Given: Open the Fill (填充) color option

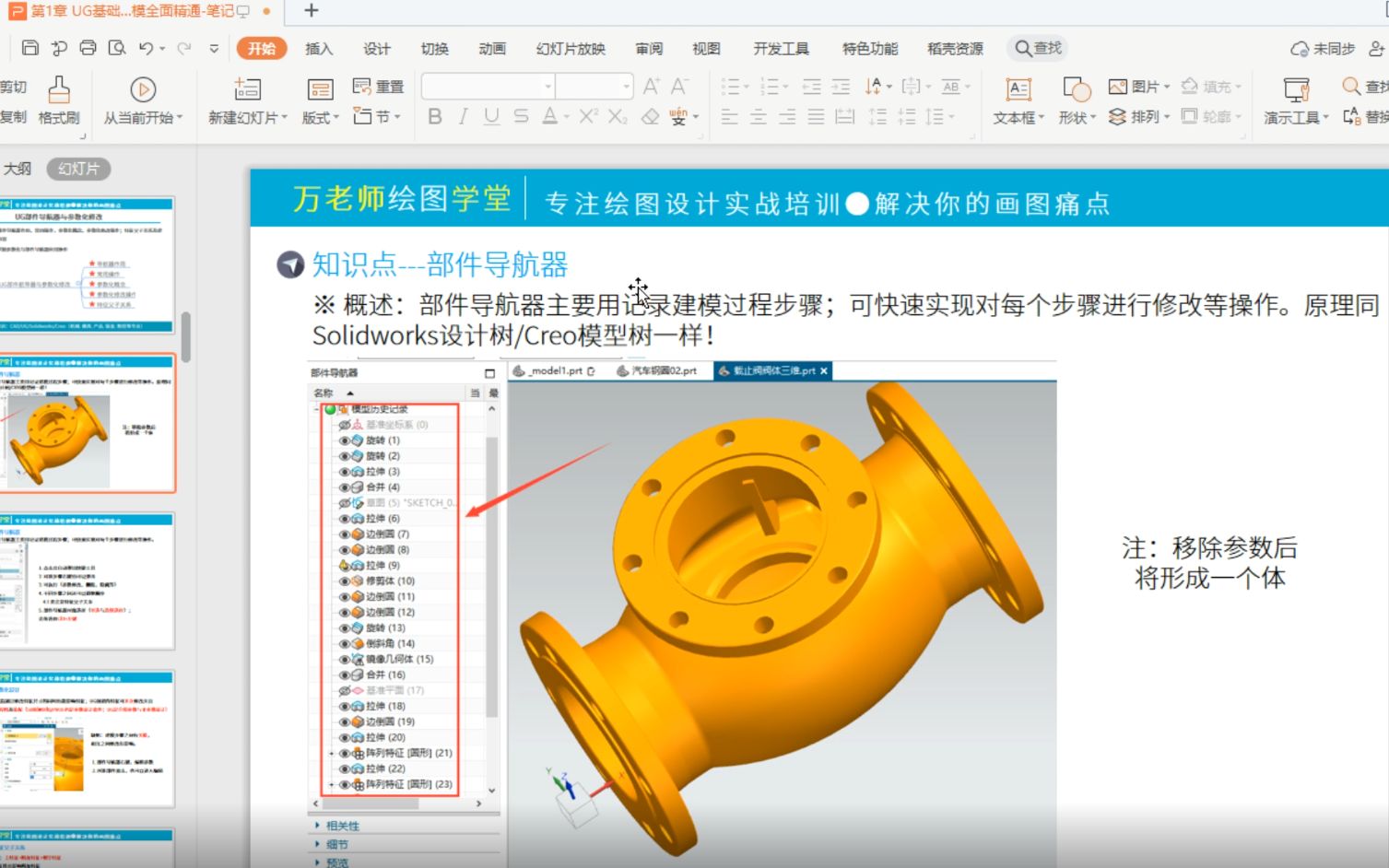Looking at the screenshot, I should (x=1211, y=87).
